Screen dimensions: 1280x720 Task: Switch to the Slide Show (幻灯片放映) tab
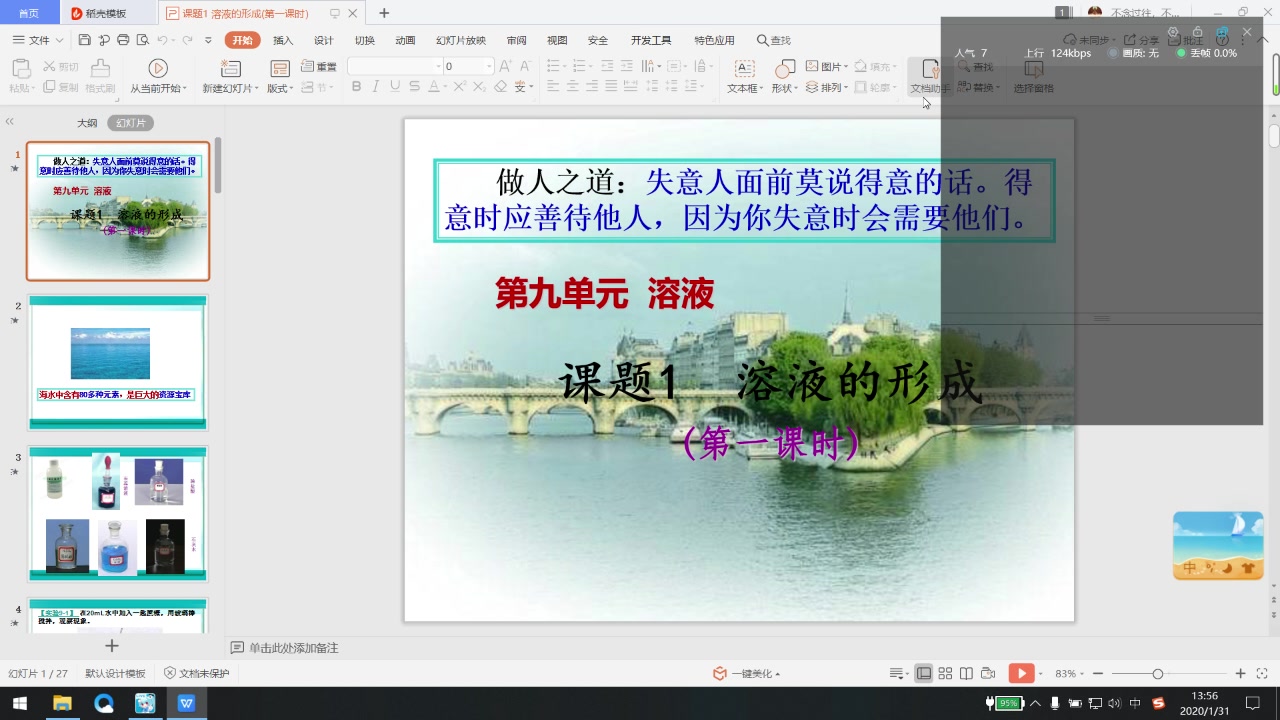point(461,40)
